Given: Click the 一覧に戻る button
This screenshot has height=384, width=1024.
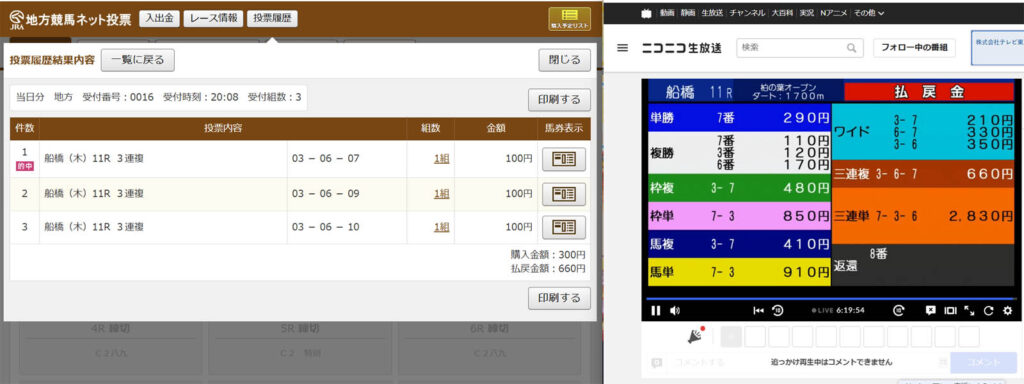Looking at the screenshot, I should click(138, 60).
